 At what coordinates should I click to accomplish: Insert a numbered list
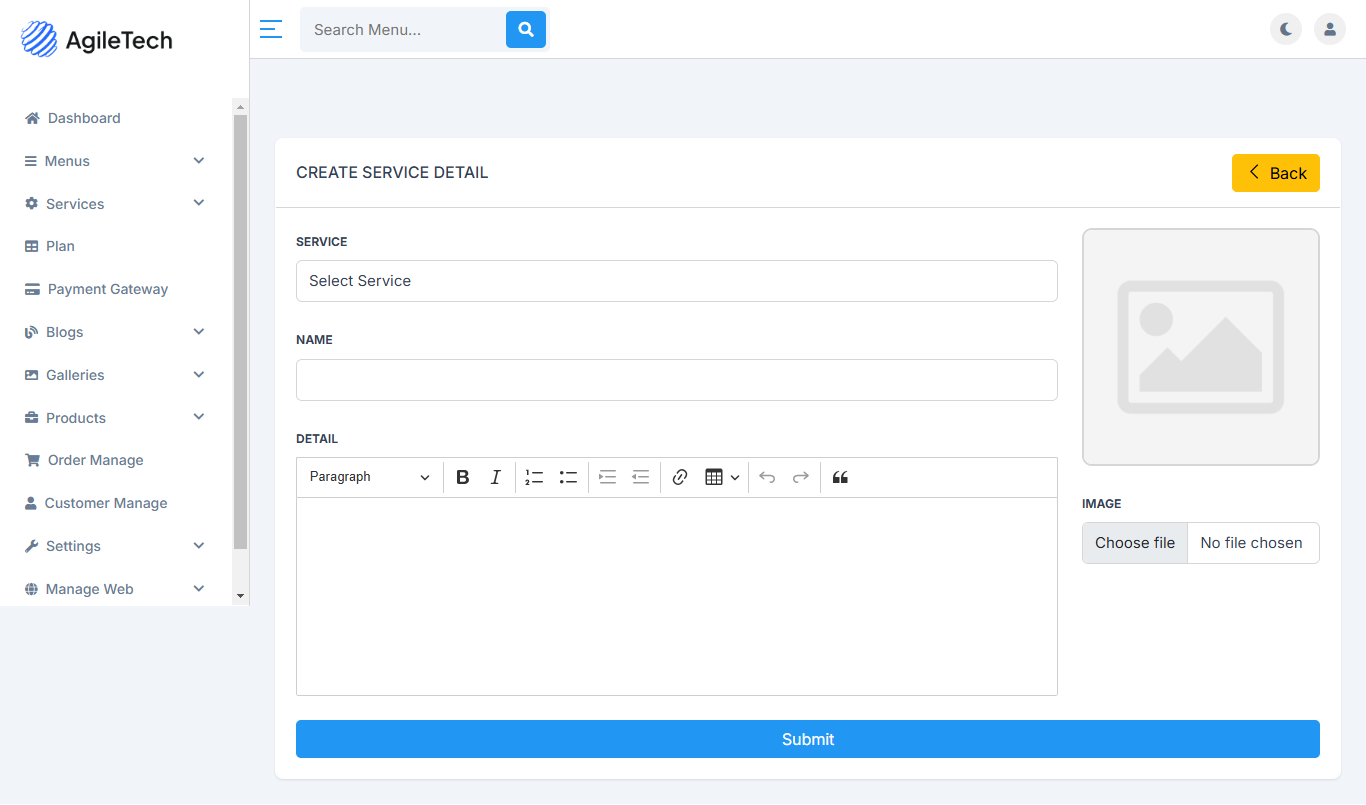pos(535,477)
